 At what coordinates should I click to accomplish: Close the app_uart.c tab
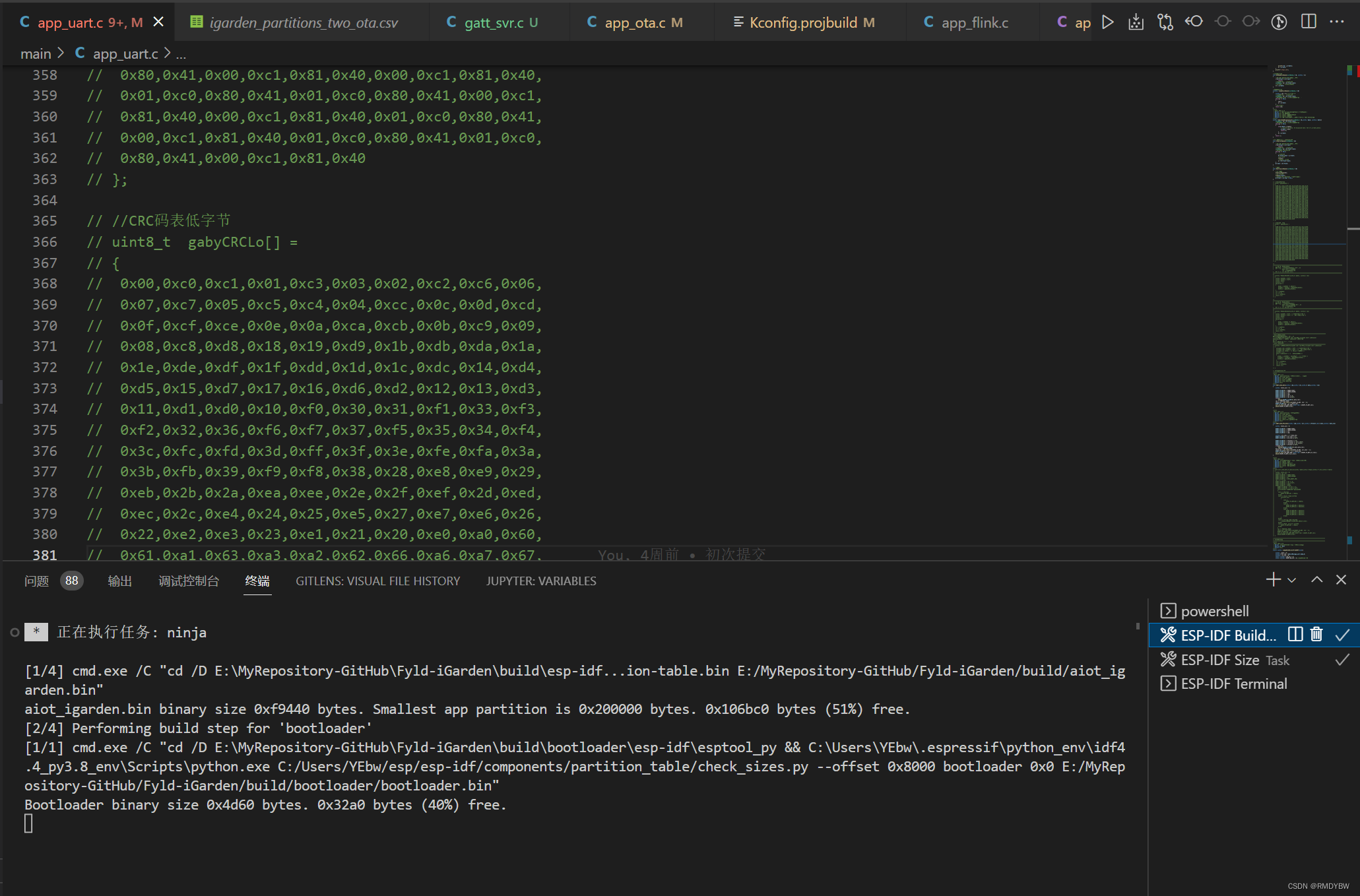pos(158,22)
